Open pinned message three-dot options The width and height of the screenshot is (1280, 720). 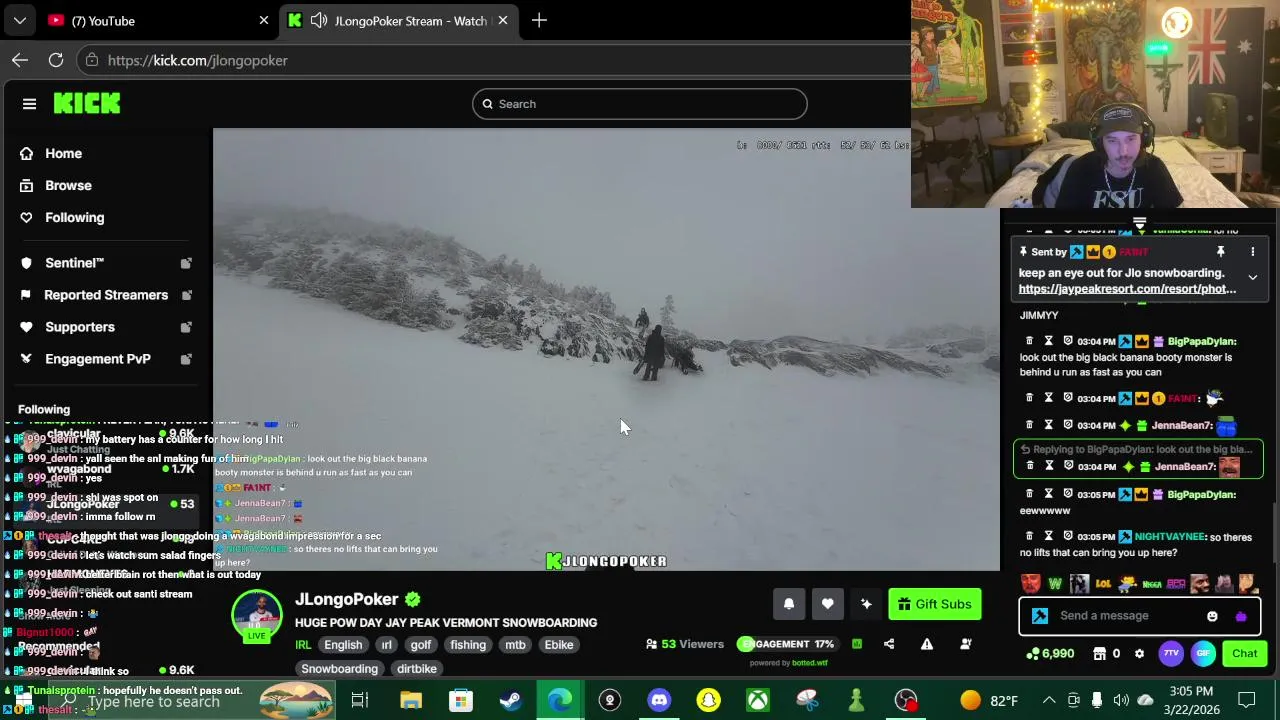pyautogui.click(x=1252, y=252)
